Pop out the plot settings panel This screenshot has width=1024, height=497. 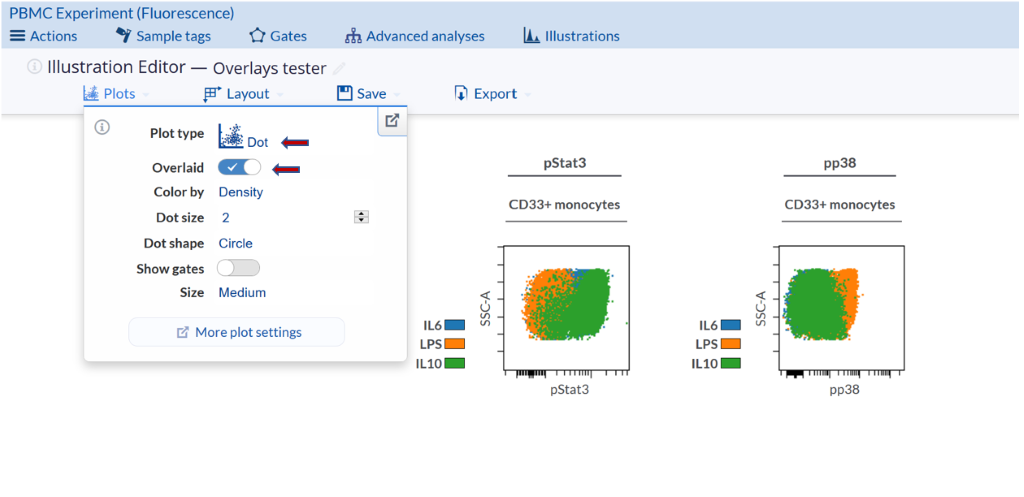coord(392,121)
